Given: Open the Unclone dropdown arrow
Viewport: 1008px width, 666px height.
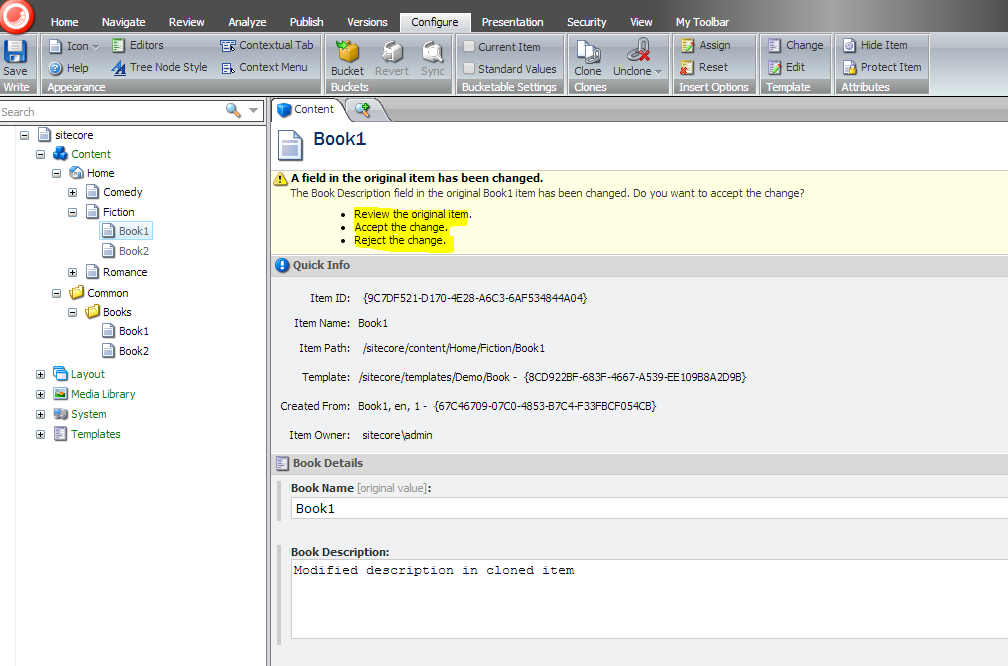Looking at the screenshot, I should coord(658,71).
